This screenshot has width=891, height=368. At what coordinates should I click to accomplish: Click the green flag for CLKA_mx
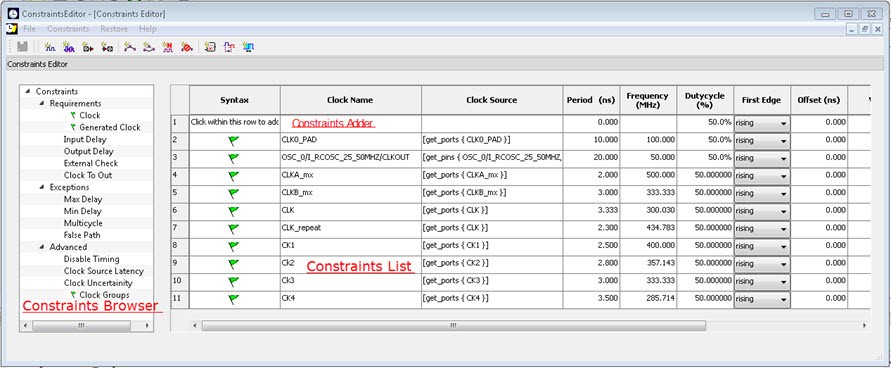point(234,176)
